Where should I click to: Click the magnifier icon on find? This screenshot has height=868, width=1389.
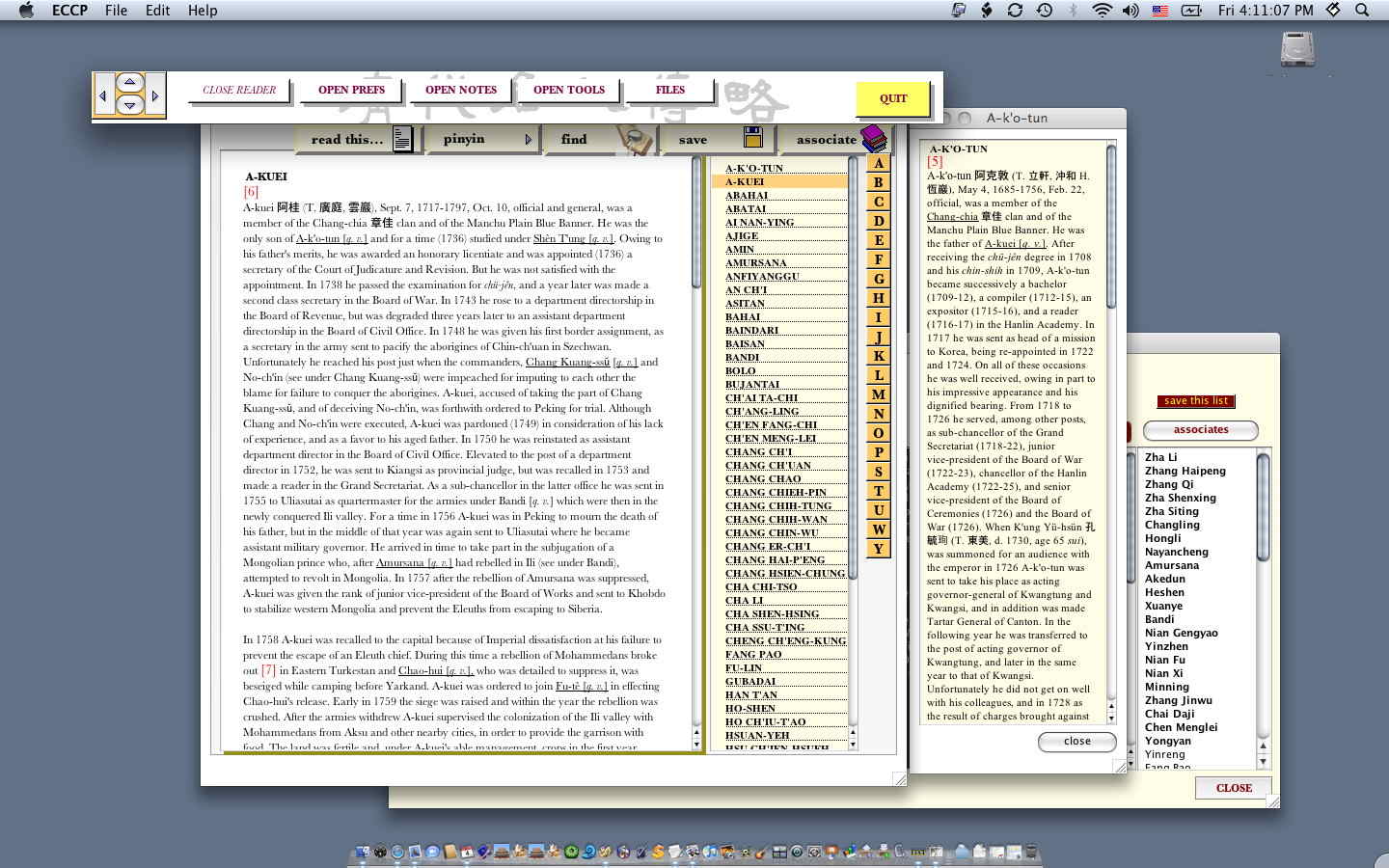click(635, 140)
